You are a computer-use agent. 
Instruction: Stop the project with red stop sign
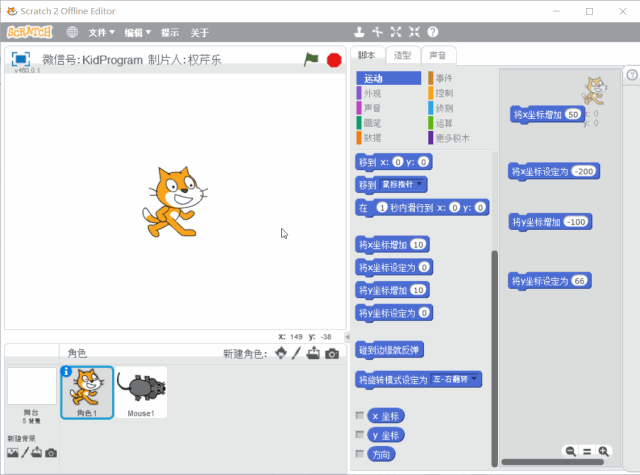[334, 60]
